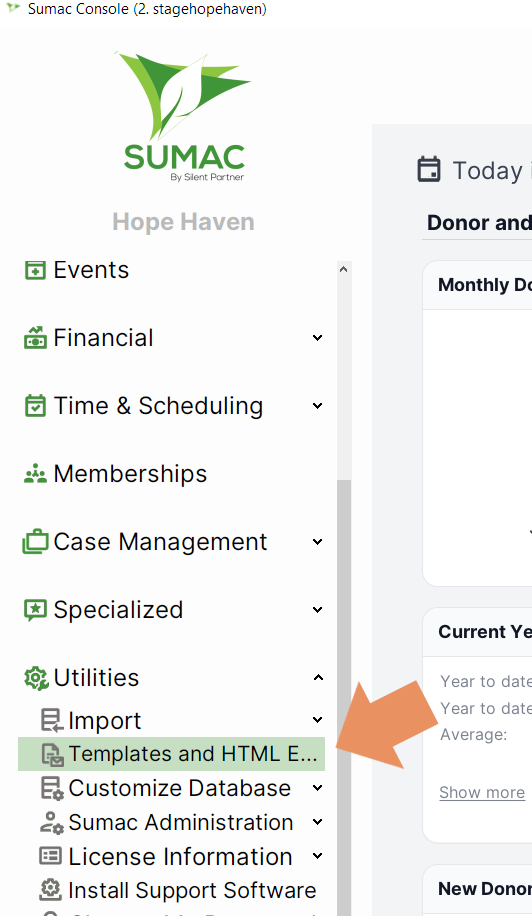Click the Today calendar icon
Viewport: 532px width, 916px height.
(429, 169)
